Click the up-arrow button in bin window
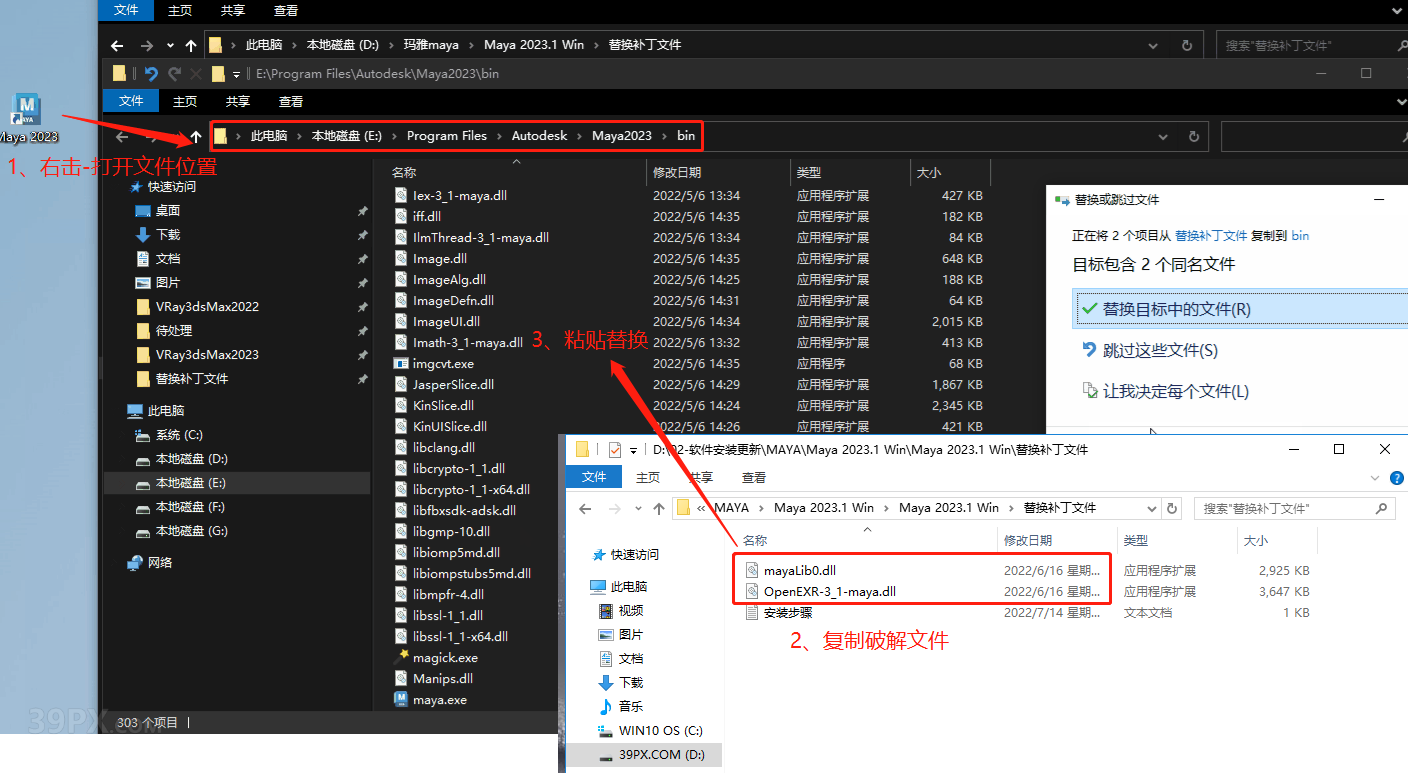Image resolution: width=1408 pixels, height=773 pixels. click(x=196, y=136)
